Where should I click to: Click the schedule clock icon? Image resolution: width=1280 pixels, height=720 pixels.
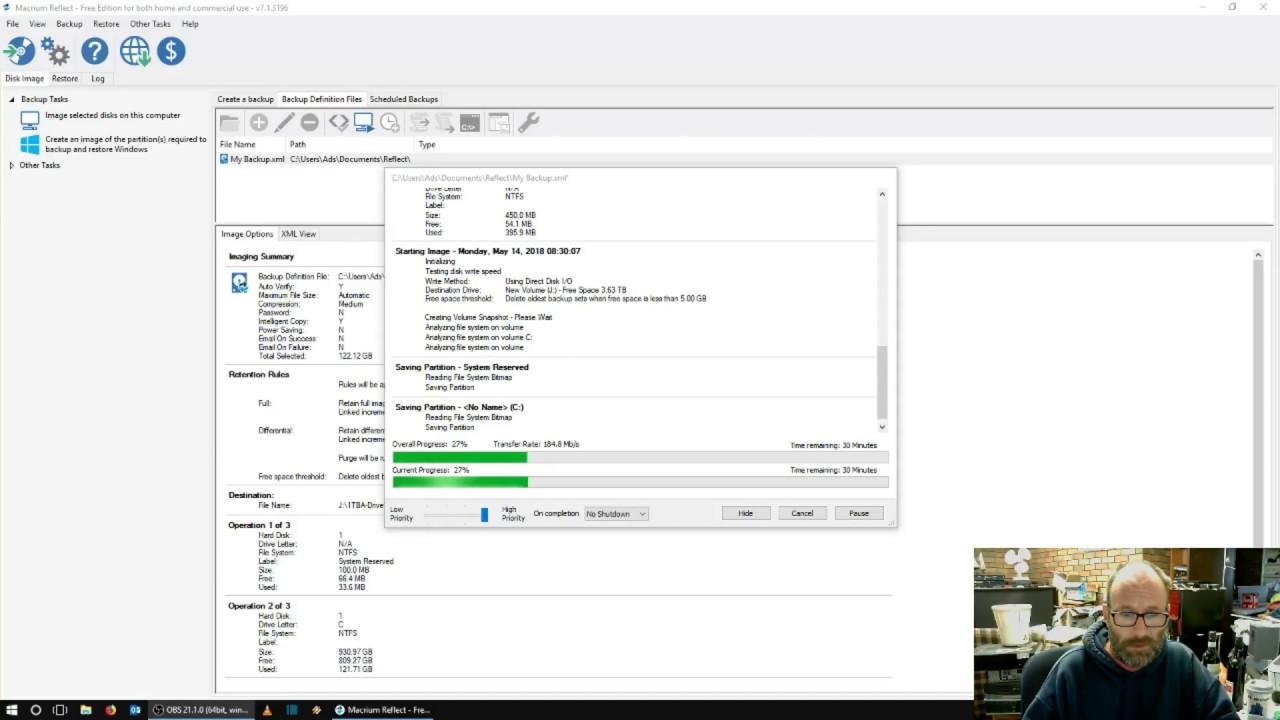pyautogui.click(x=390, y=123)
